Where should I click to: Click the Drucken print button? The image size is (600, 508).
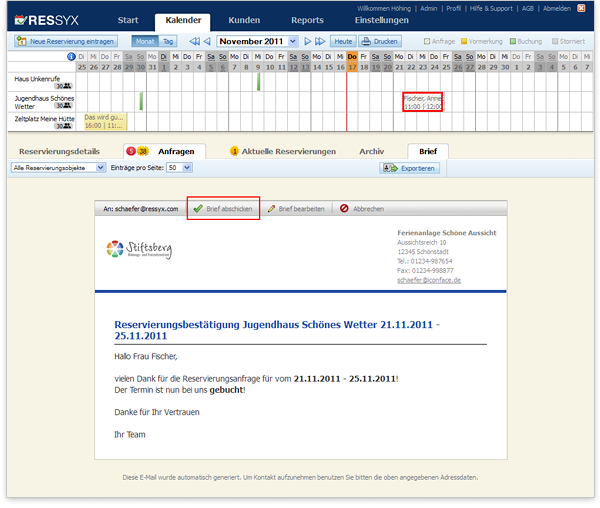pos(380,42)
